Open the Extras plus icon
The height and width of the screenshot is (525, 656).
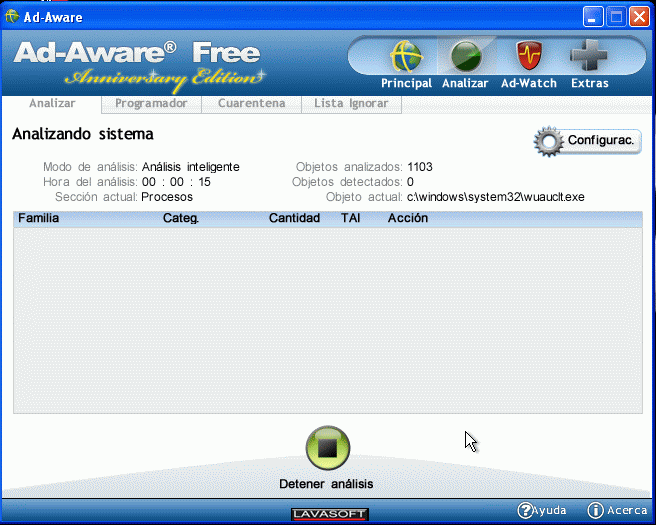[x=589, y=58]
